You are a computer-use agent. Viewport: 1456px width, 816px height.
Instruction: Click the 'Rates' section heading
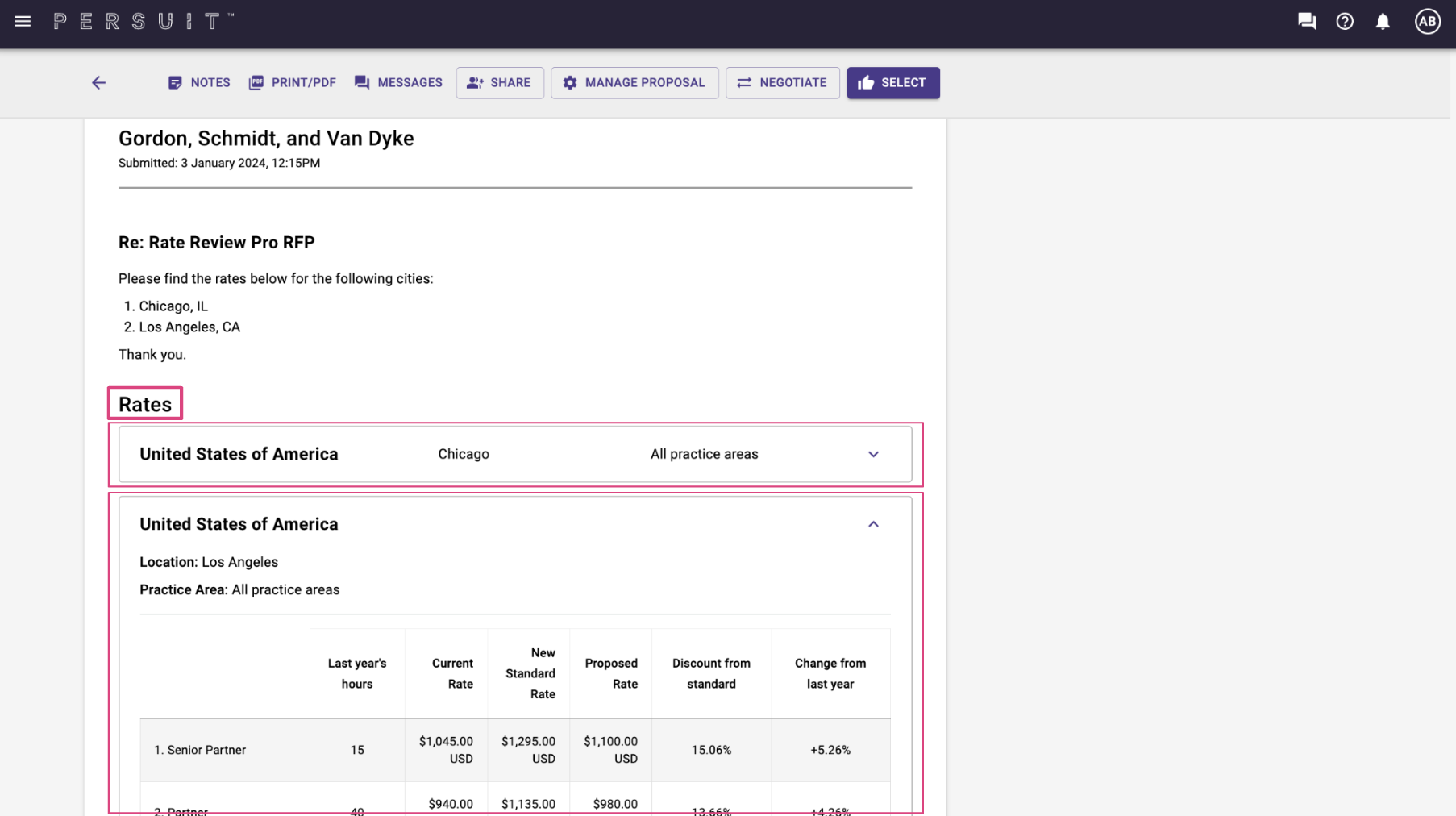[x=145, y=404]
